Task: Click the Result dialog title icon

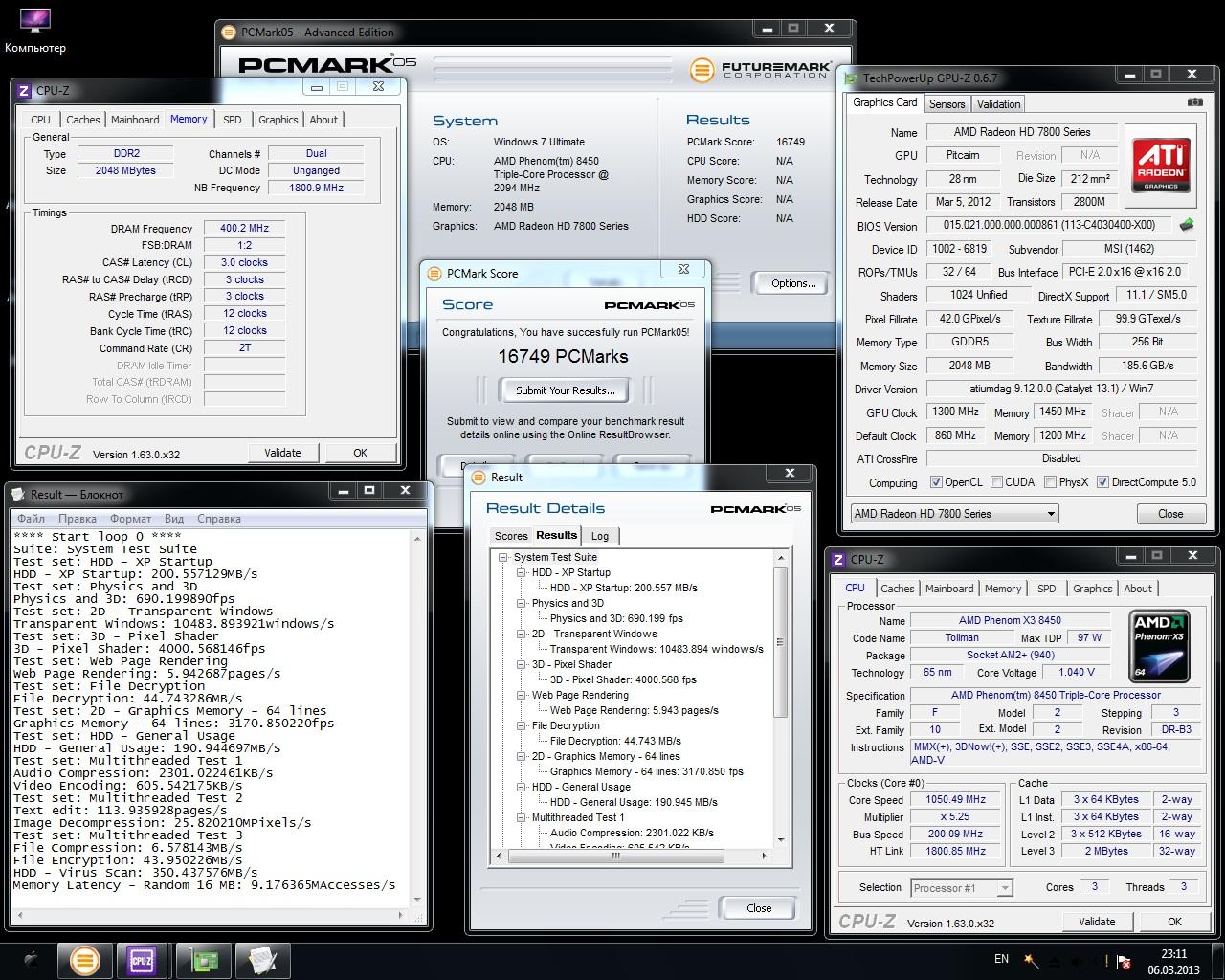Action: (479, 477)
